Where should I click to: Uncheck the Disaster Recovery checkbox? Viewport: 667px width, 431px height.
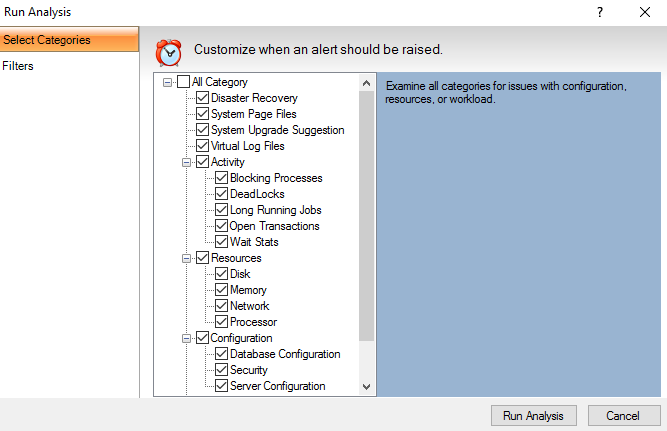tap(203, 98)
